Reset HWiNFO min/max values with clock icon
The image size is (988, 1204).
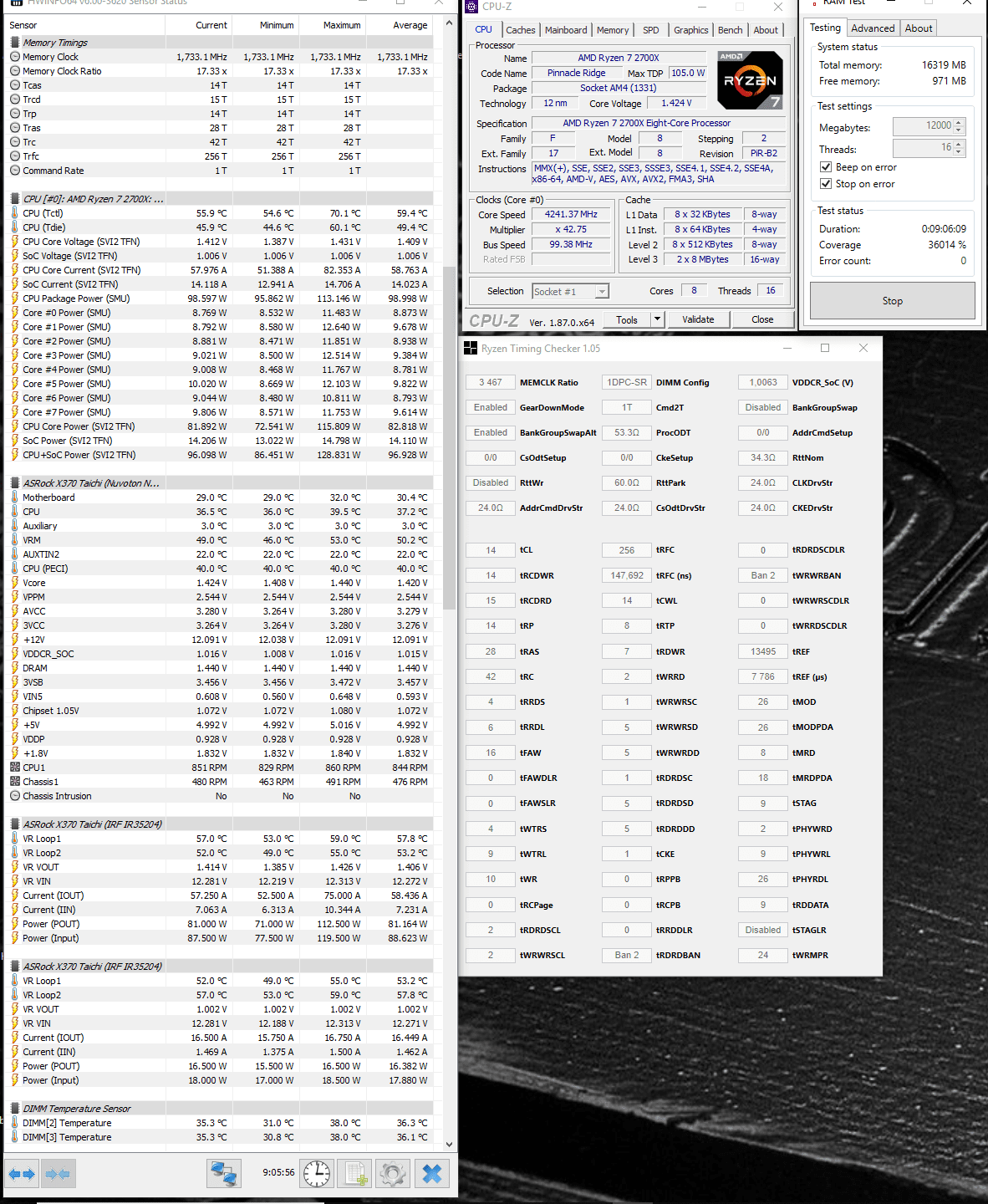coord(317,1174)
